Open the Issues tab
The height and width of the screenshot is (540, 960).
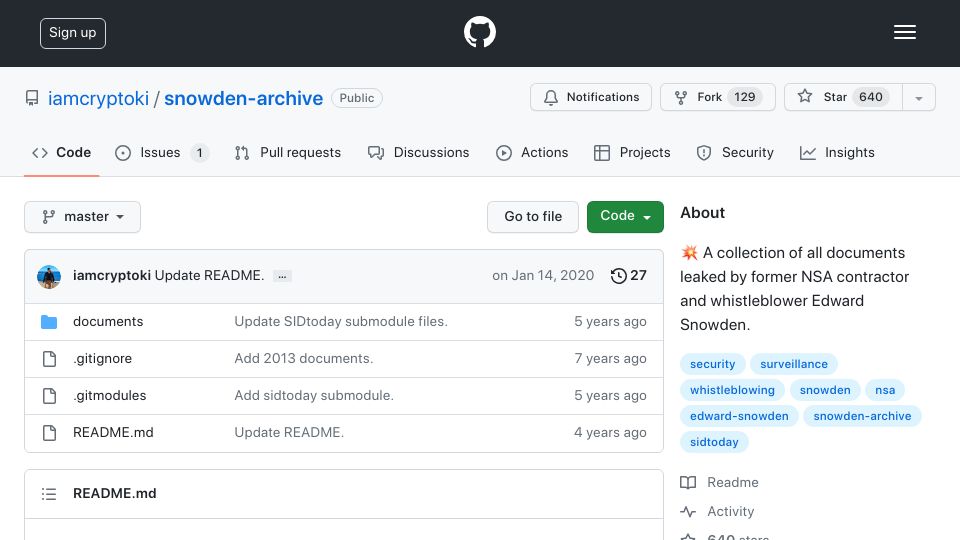coord(162,152)
